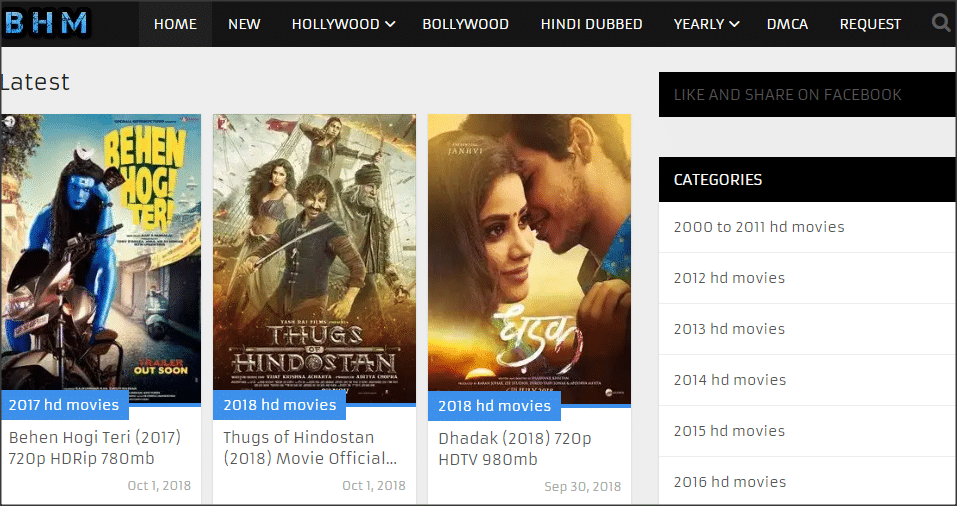Screen dimensions: 957x506
Task: Select Hindi Dubbed in navigation bar
Action: (x=591, y=24)
